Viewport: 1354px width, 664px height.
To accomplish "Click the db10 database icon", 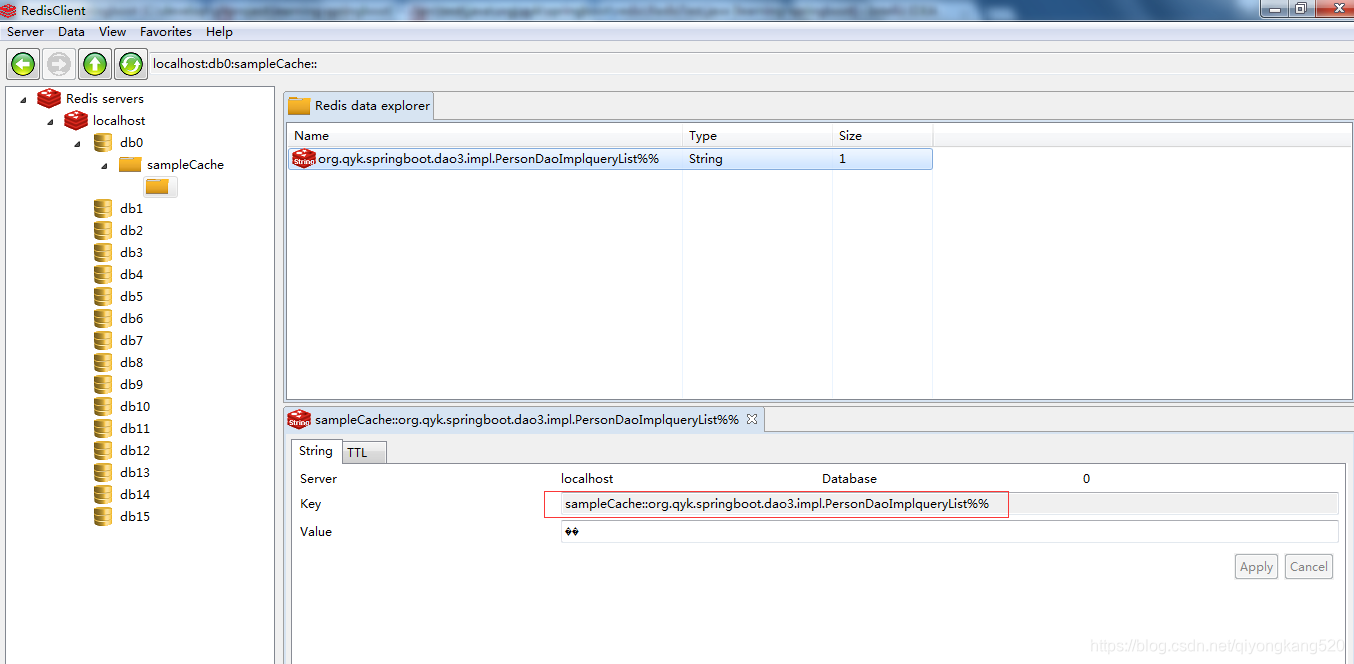I will click(x=103, y=406).
